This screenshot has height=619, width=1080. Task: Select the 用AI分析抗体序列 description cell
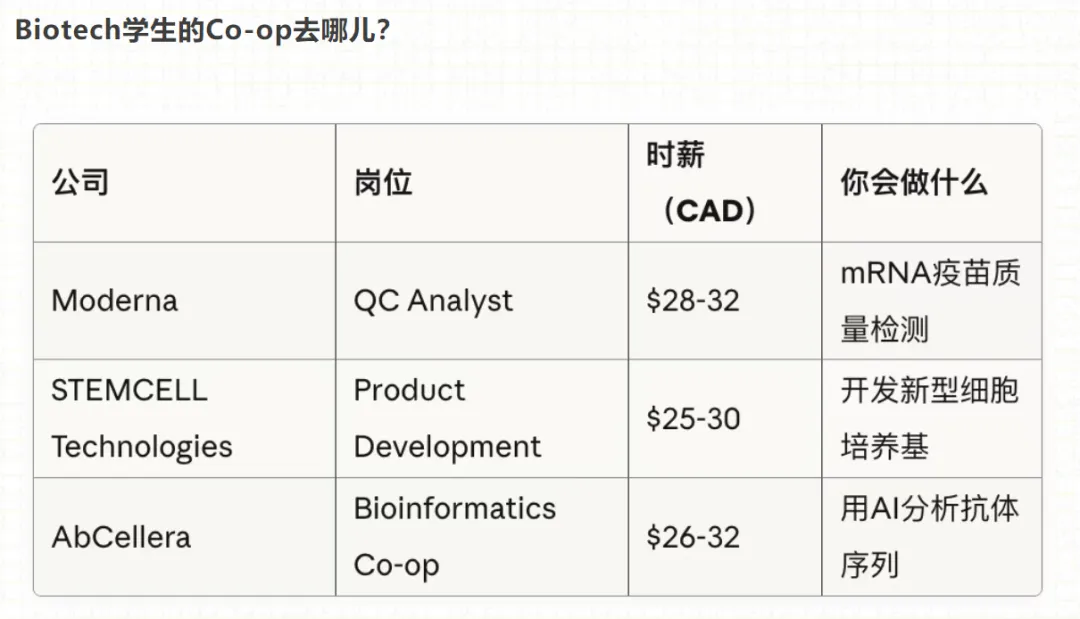(x=929, y=537)
